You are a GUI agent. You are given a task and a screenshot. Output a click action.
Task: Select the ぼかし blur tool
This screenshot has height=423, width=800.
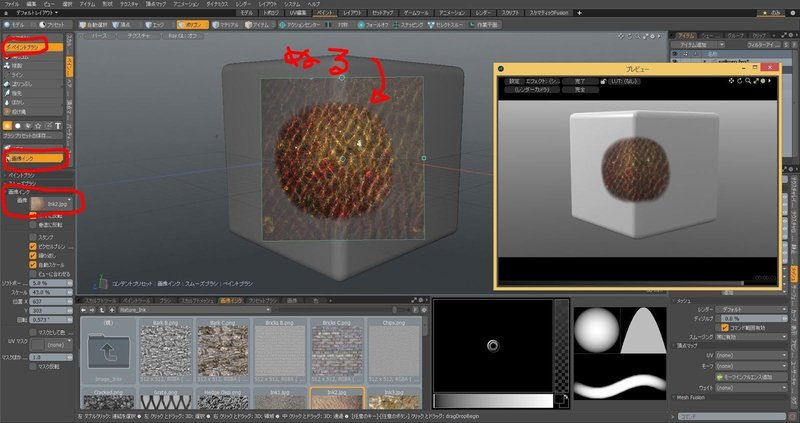pos(33,102)
